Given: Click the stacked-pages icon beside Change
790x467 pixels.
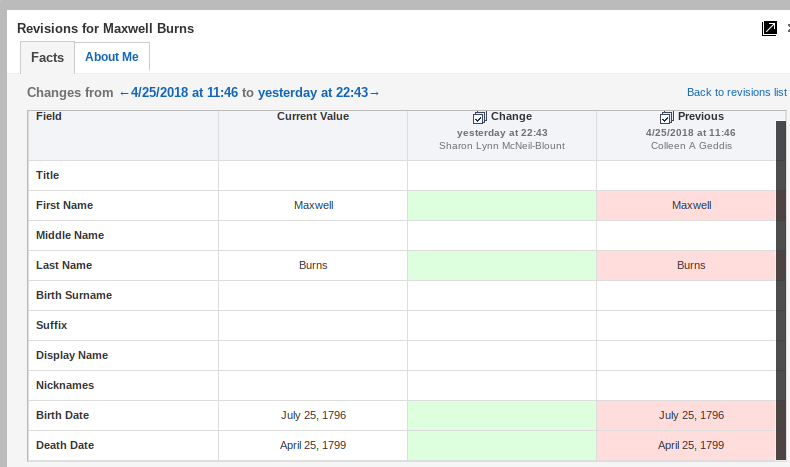Looking at the screenshot, I should (479, 117).
